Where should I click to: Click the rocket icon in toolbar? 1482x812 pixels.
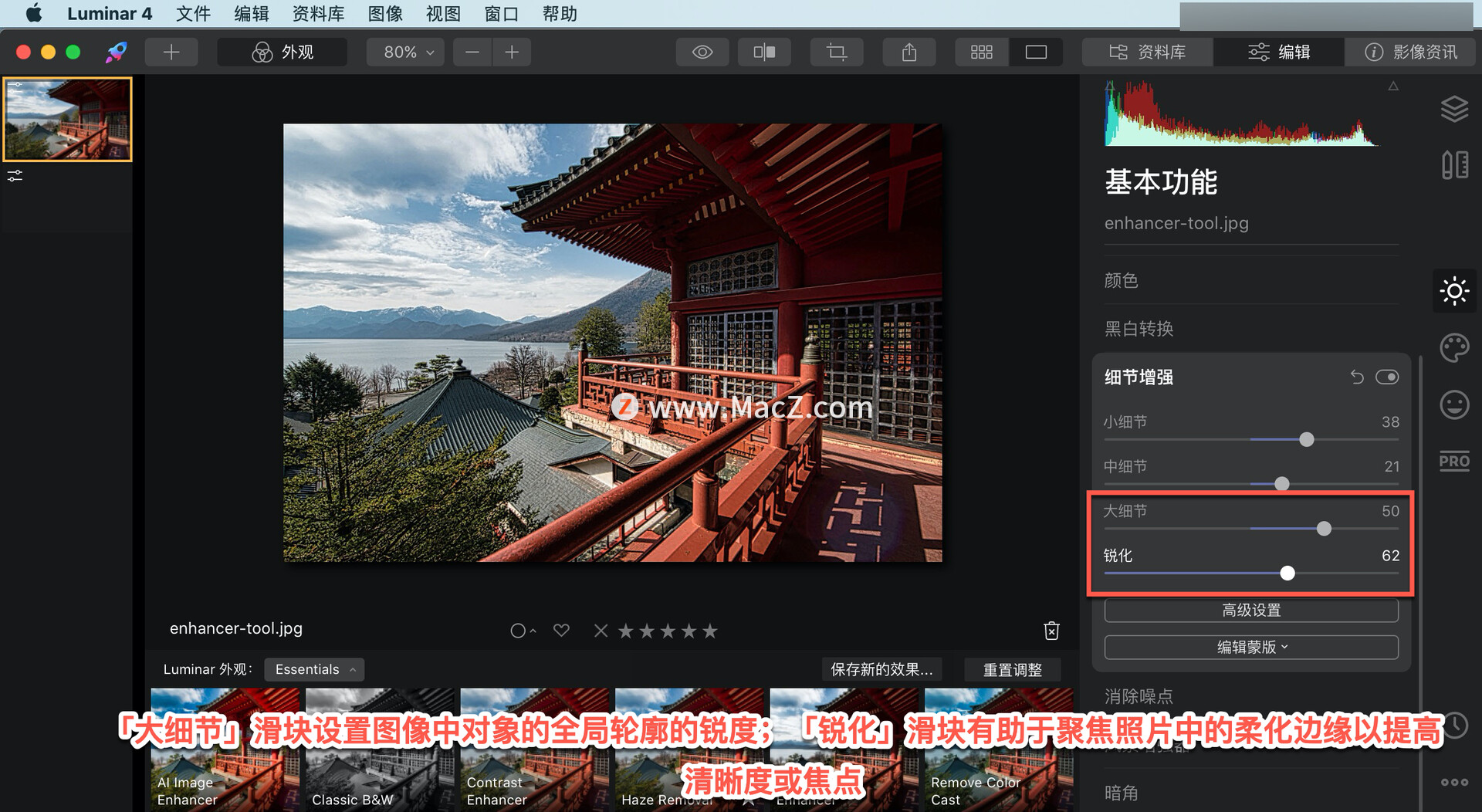pyautogui.click(x=116, y=52)
